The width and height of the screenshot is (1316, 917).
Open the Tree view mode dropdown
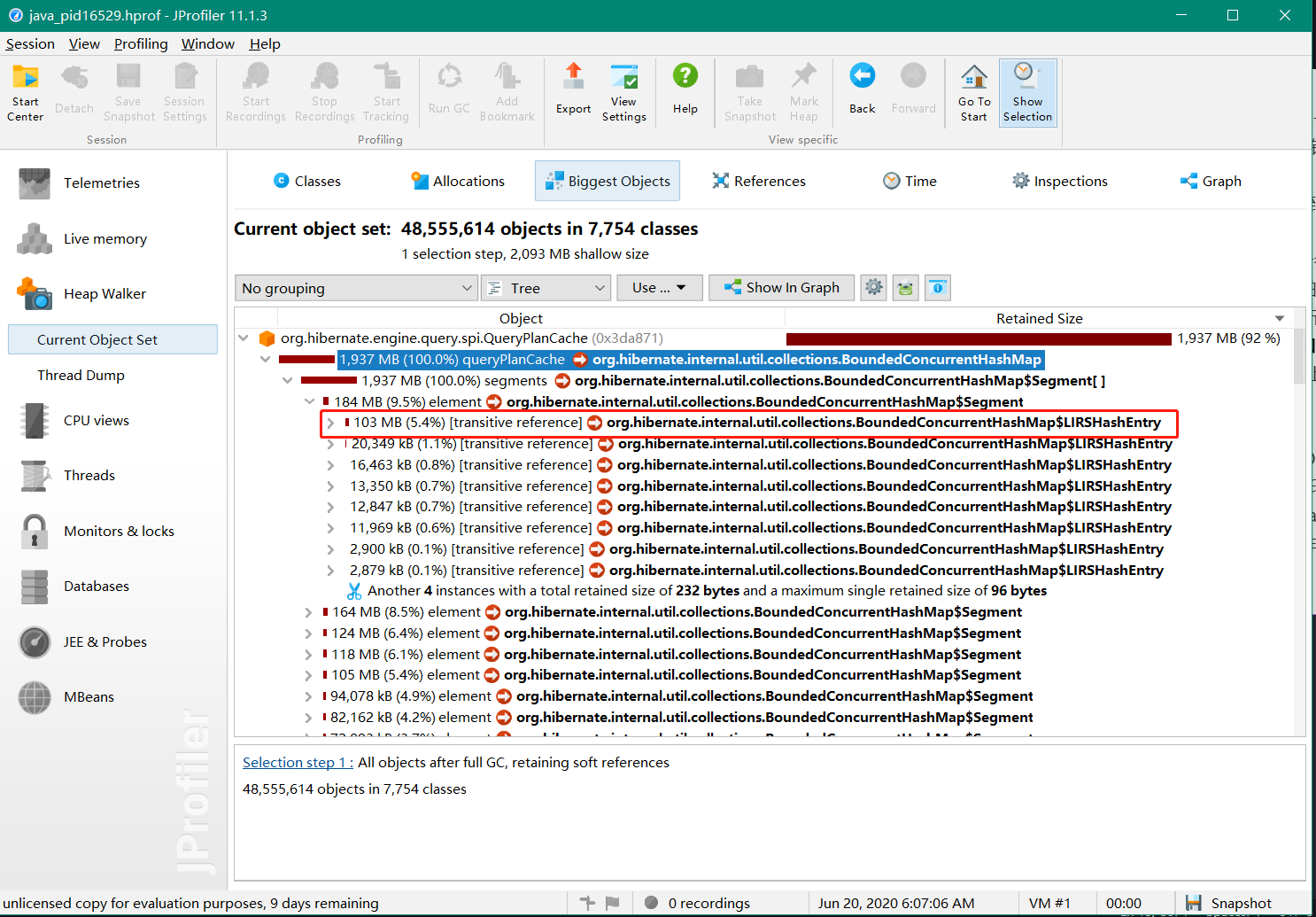(546, 288)
